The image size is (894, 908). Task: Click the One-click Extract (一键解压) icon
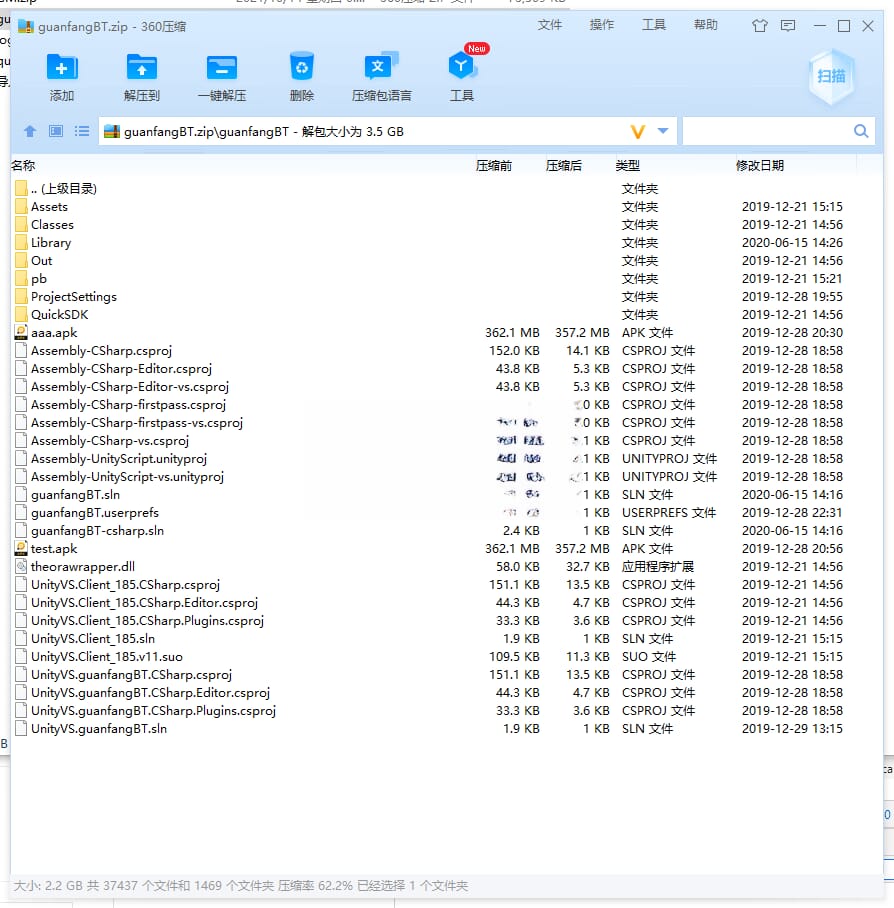coord(222,68)
